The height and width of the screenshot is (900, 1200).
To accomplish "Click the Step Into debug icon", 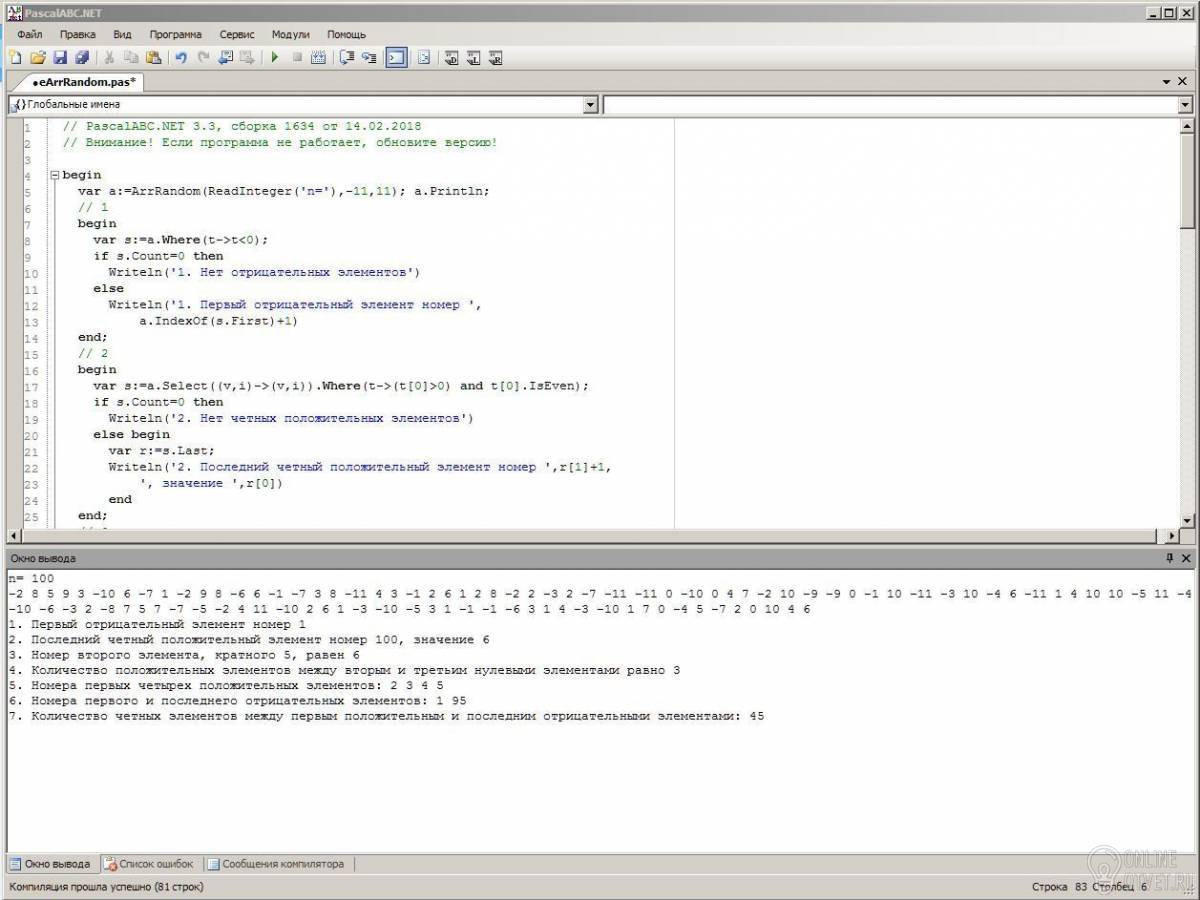I will click(x=369, y=58).
